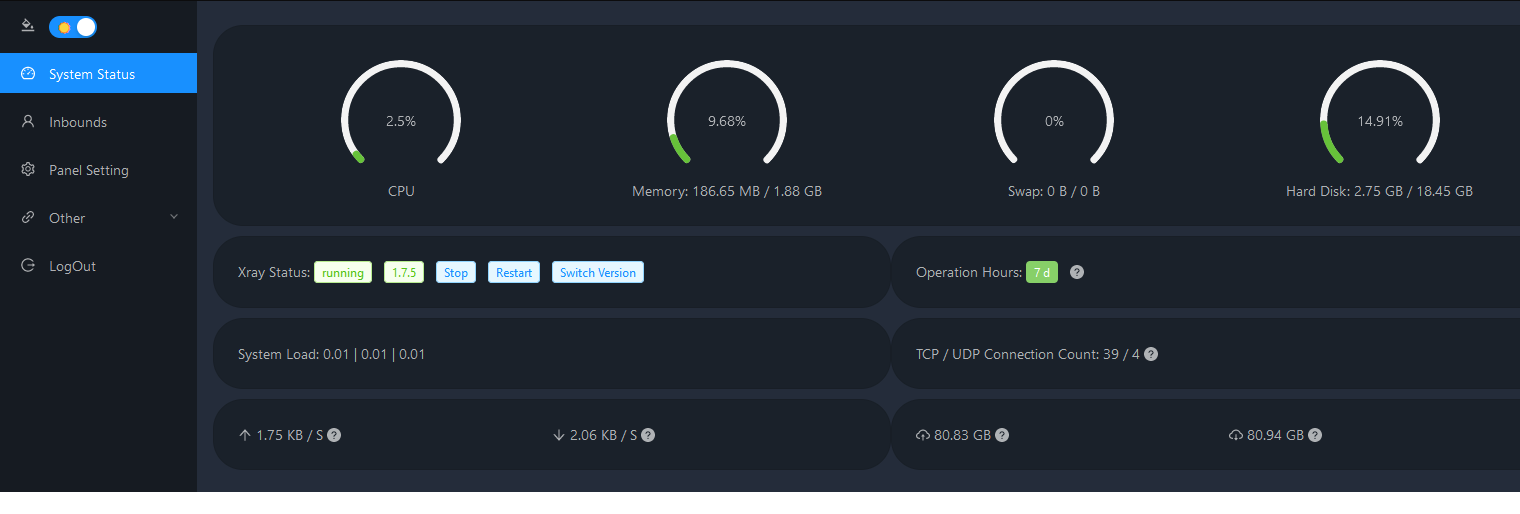Click the Panel Setting gear icon
Image resolution: width=1520 pixels, height=514 pixels.
coord(28,170)
